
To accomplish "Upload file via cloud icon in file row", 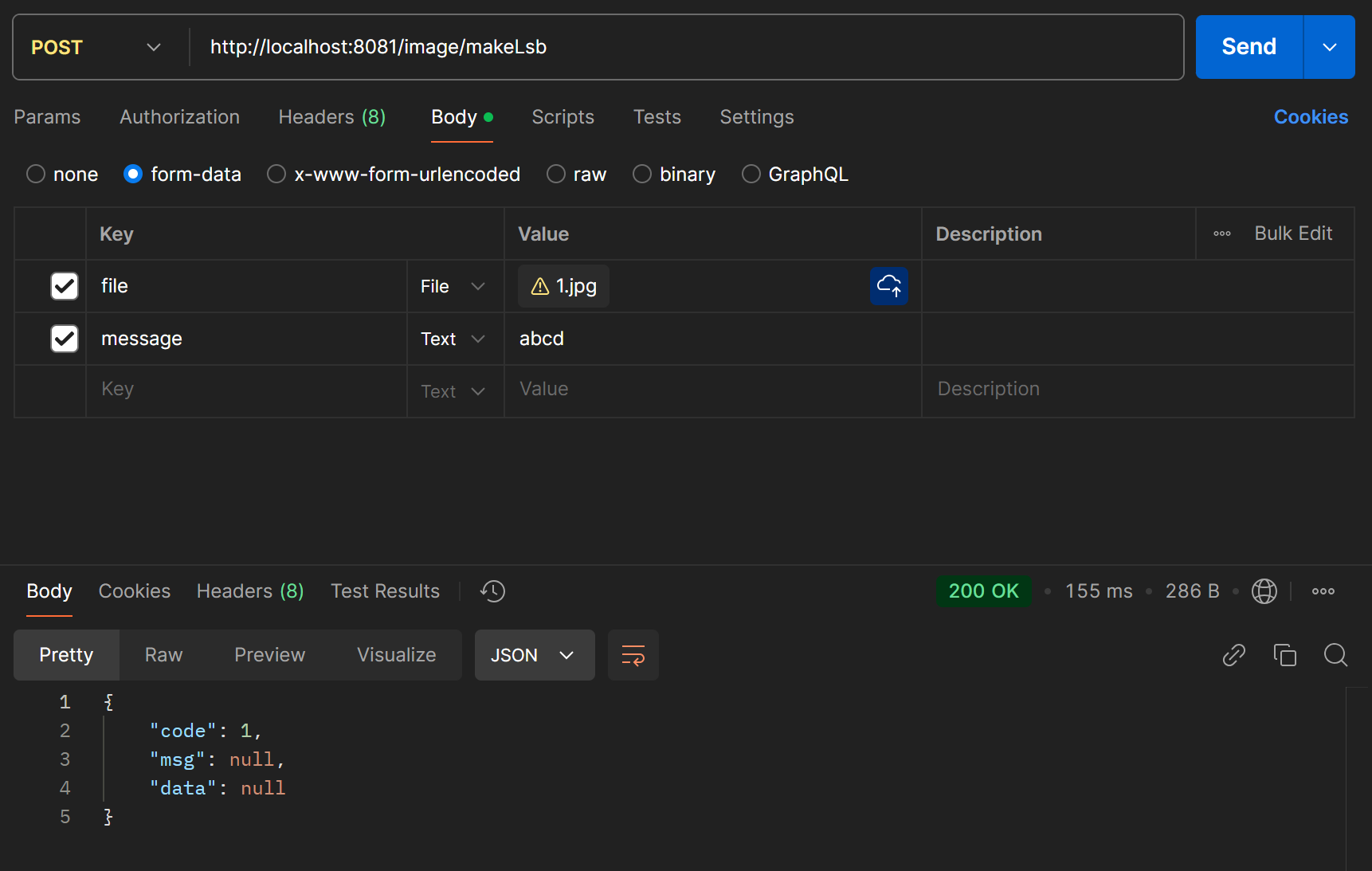I will tap(888, 286).
